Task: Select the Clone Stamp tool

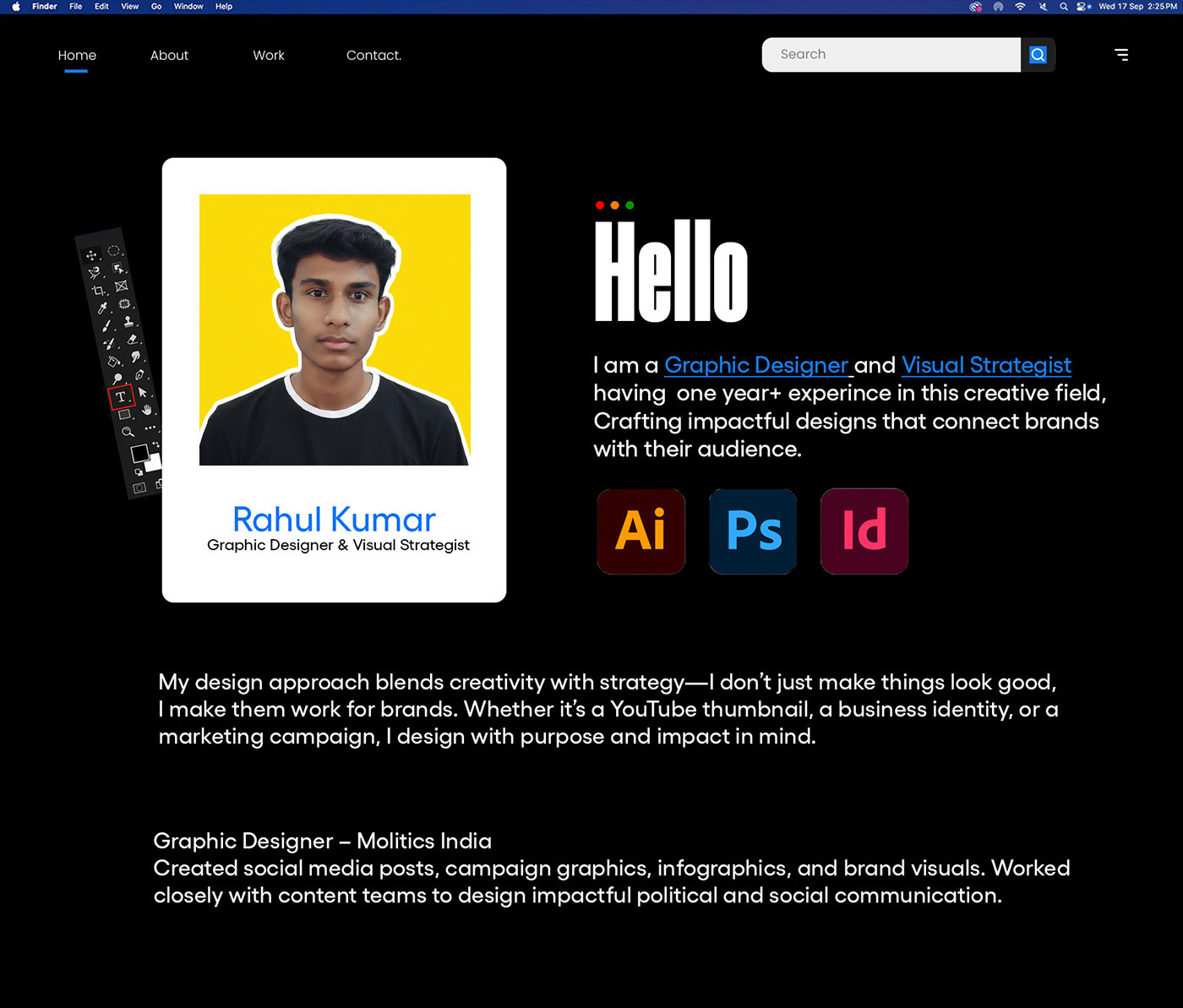Action: 128,322
